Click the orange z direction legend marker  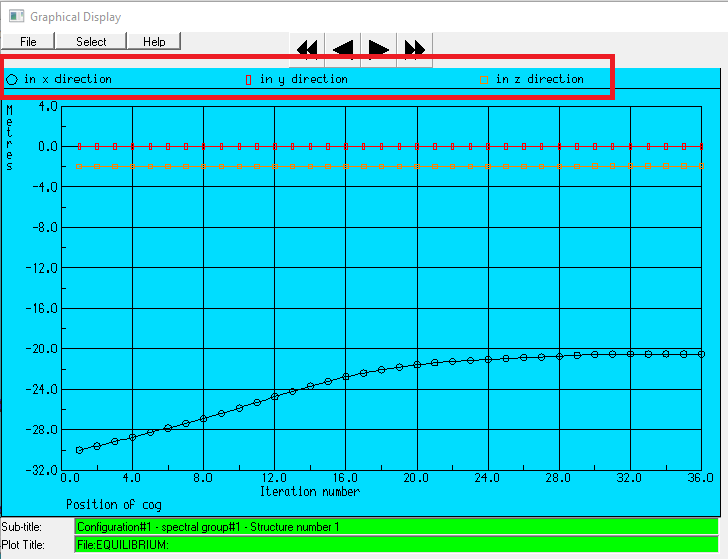[x=484, y=80]
